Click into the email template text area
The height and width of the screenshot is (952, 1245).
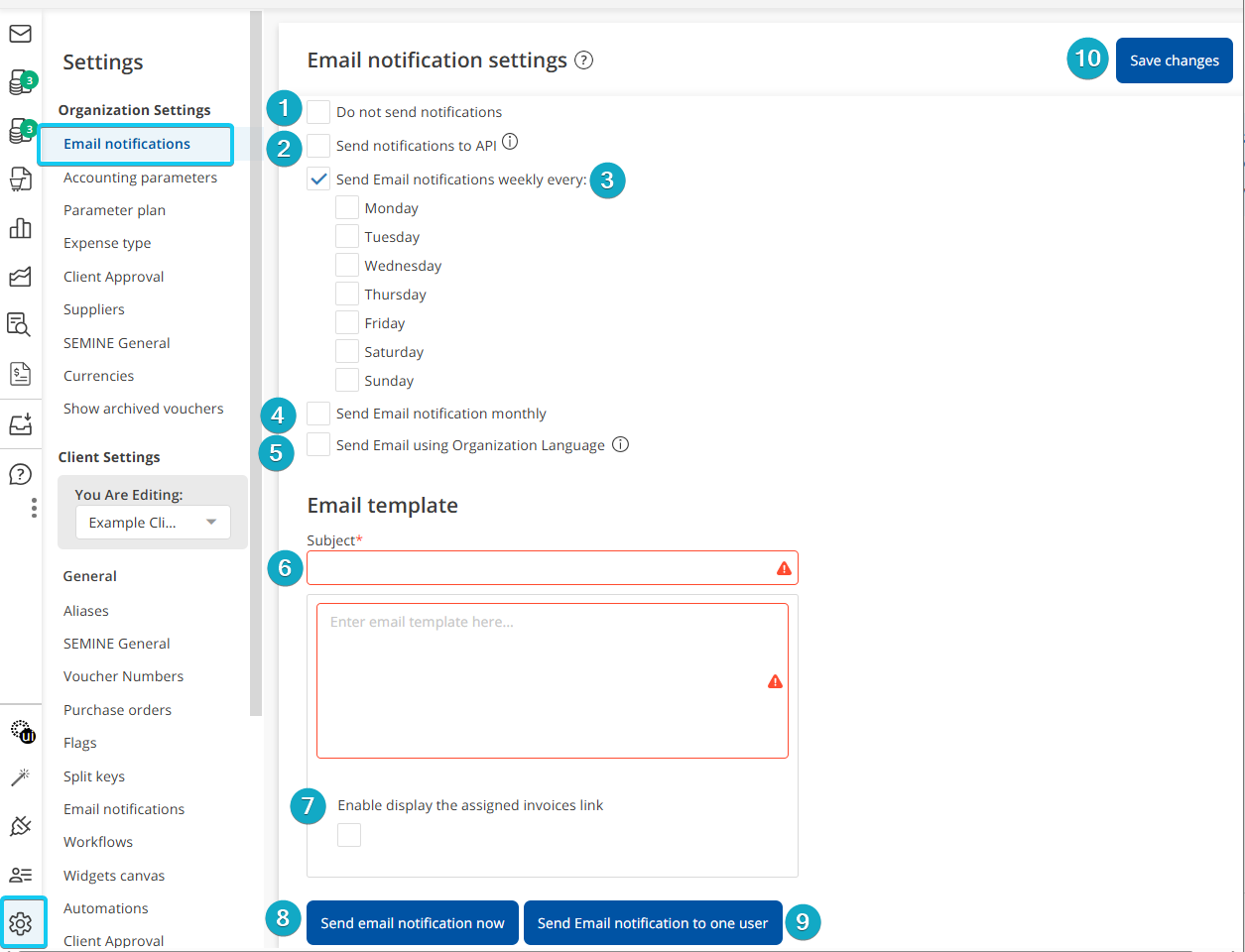point(553,681)
